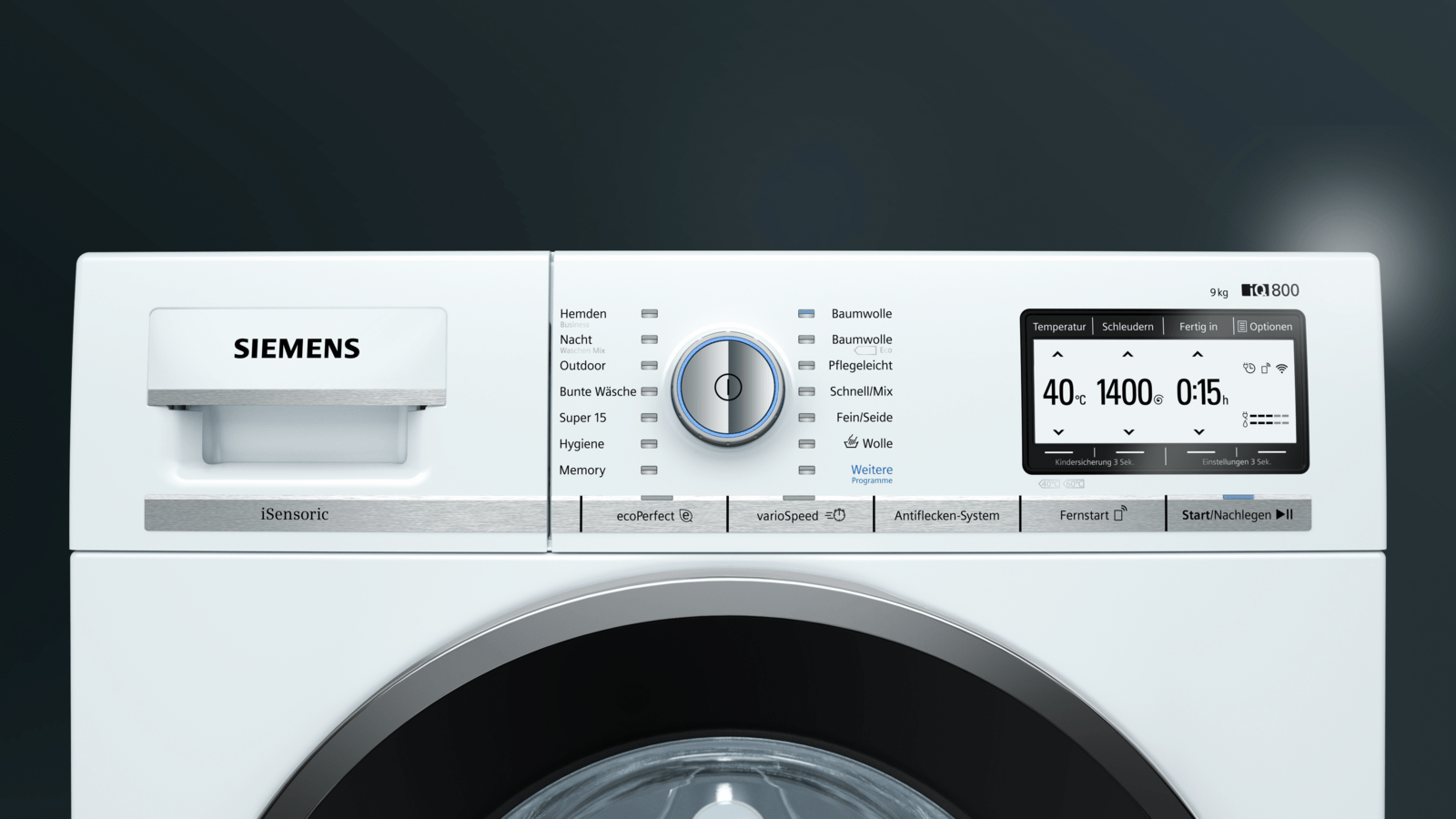Increase temperature with the up chevron
The height and width of the screenshot is (819, 1456).
(1057, 354)
